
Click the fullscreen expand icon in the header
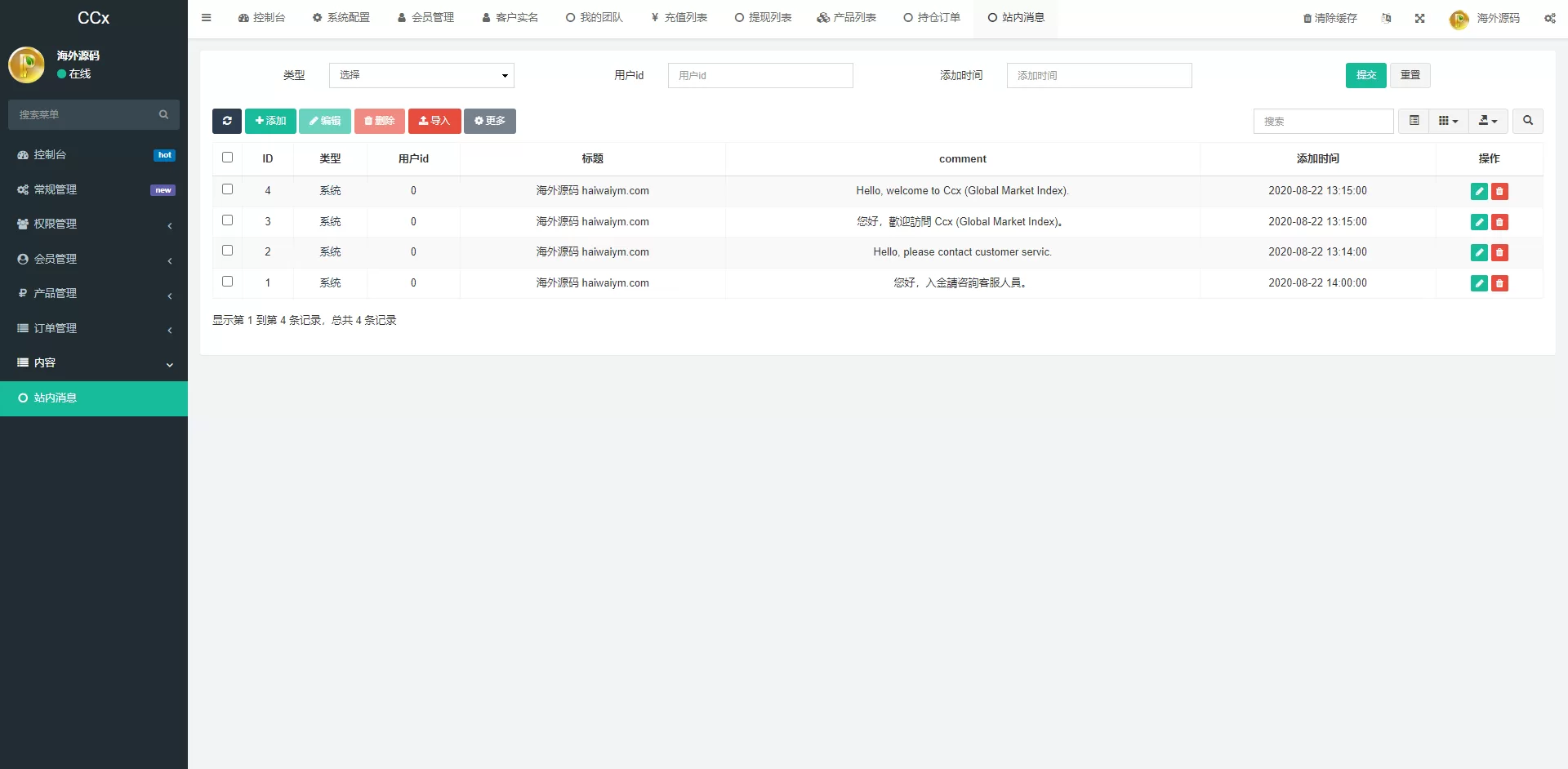[1420, 18]
